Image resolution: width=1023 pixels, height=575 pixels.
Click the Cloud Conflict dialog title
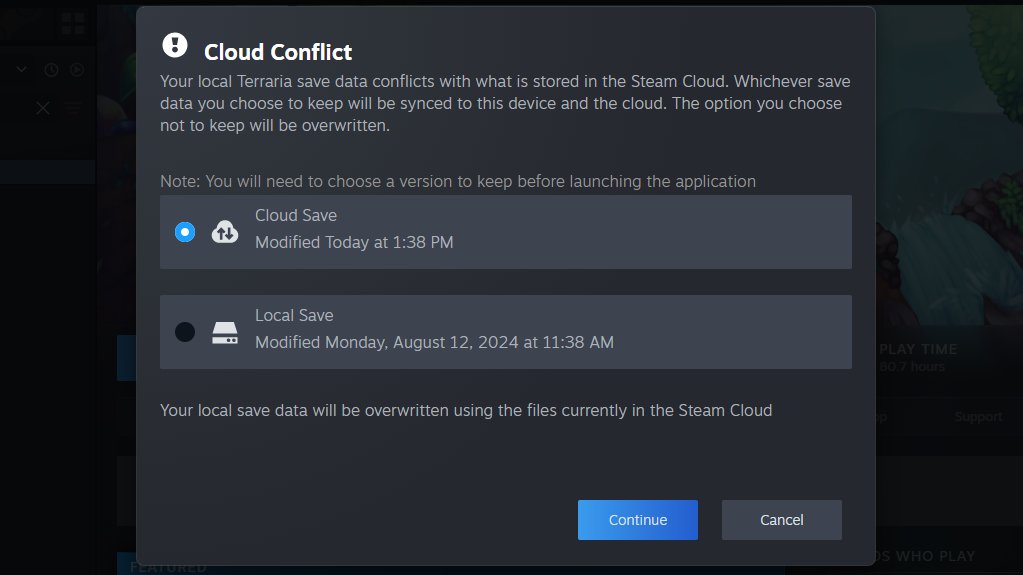278,52
